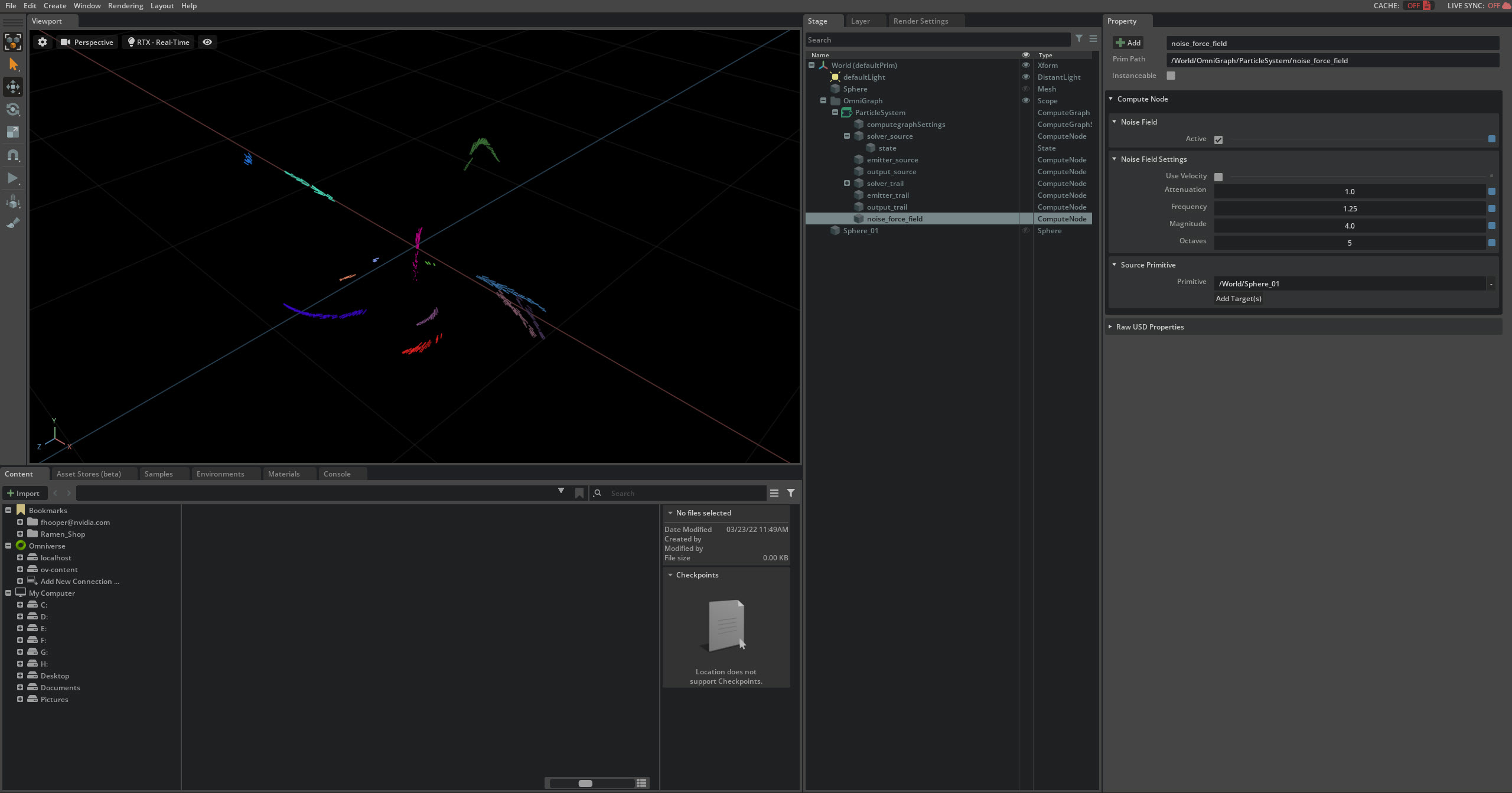Toggle the magnet Snap tool
This screenshot has height=793, width=1512.
(13, 155)
